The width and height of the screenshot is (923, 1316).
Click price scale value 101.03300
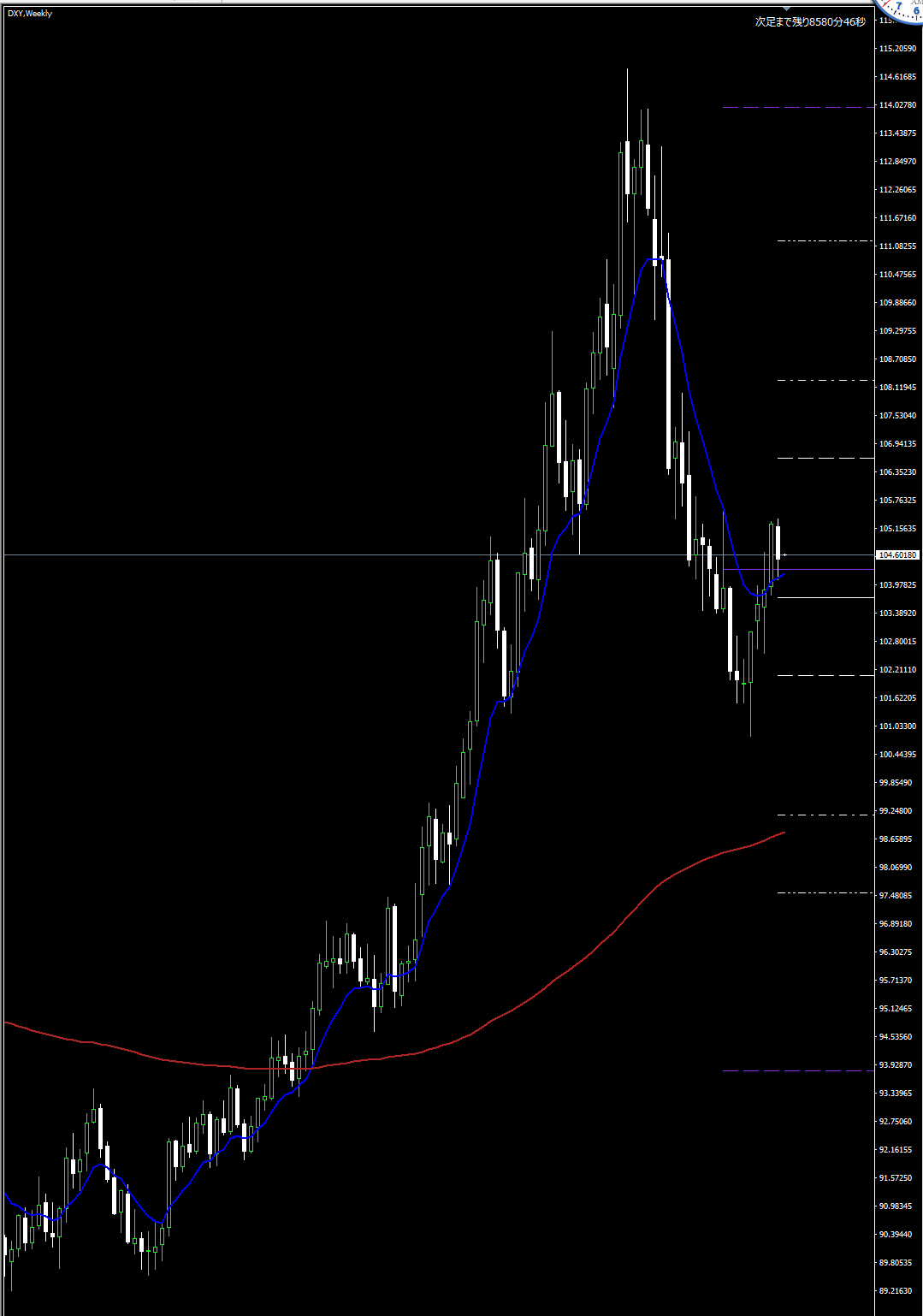click(x=897, y=726)
